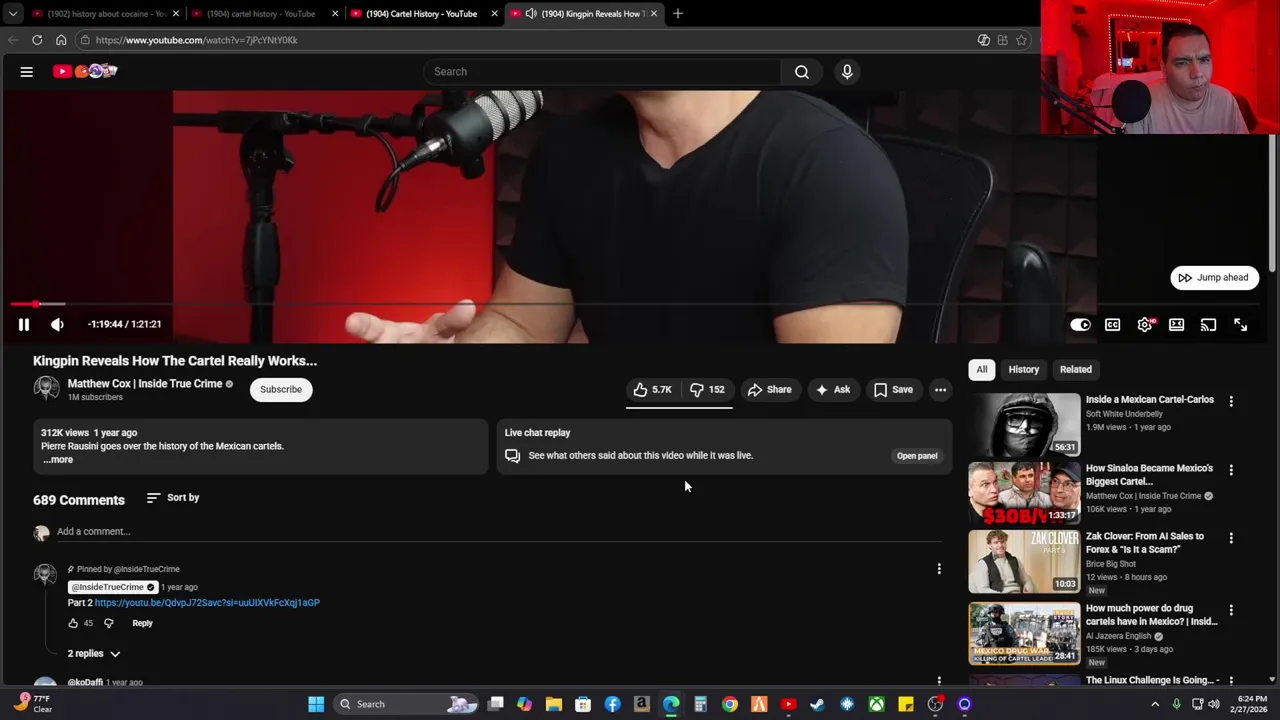Select the All filter chip
Image resolution: width=1280 pixels, height=720 pixels.
click(982, 369)
